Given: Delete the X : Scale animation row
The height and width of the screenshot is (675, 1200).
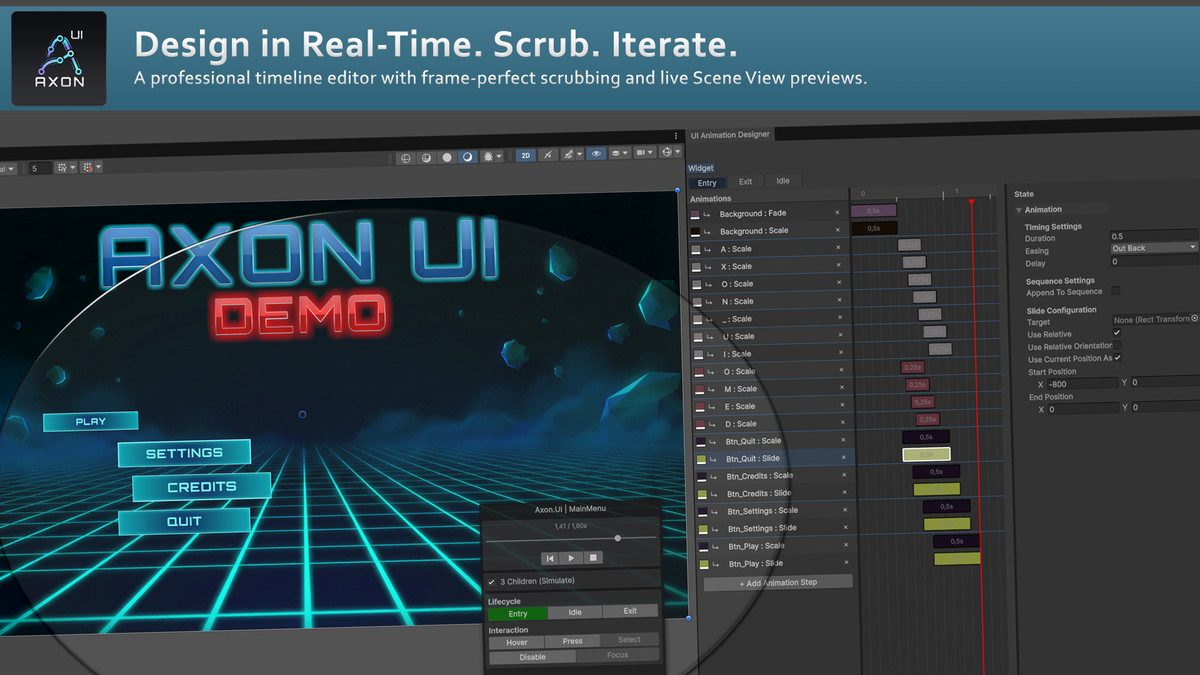Looking at the screenshot, I should 839,266.
